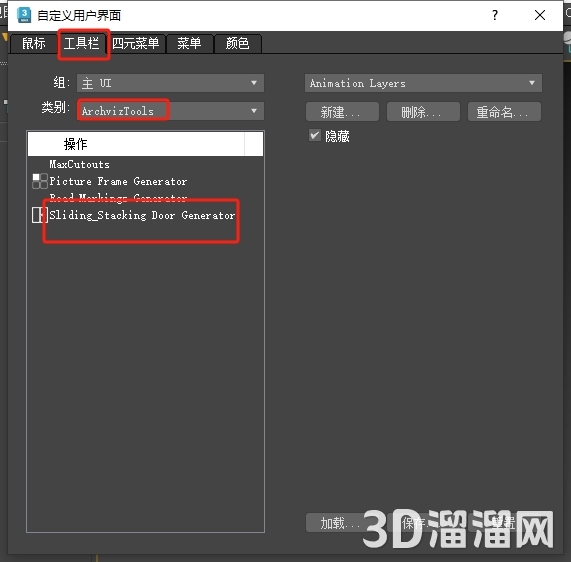
Task: Click the 加载... button
Action: click(x=341, y=523)
